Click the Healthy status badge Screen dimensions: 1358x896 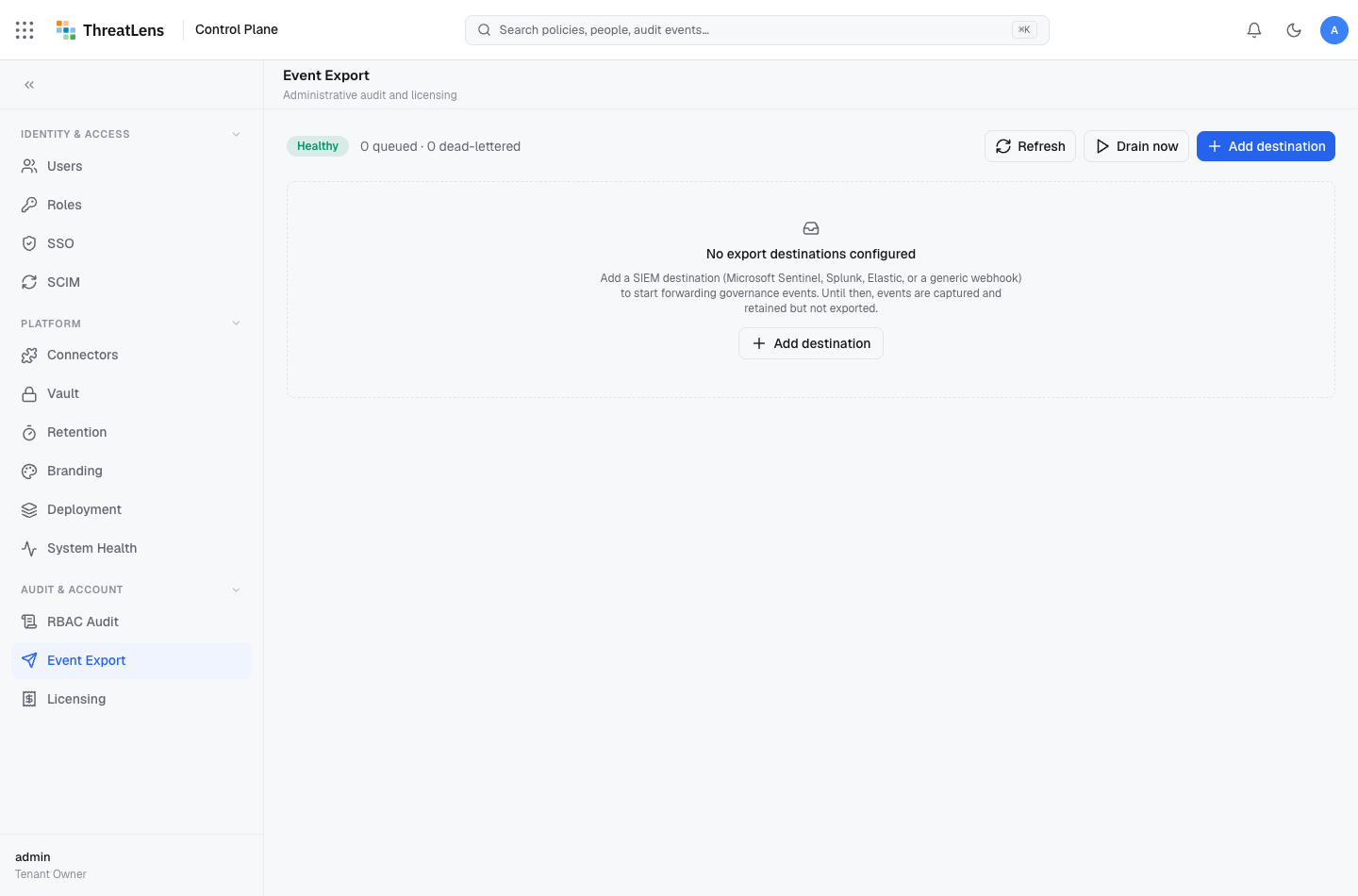(x=318, y=146)
